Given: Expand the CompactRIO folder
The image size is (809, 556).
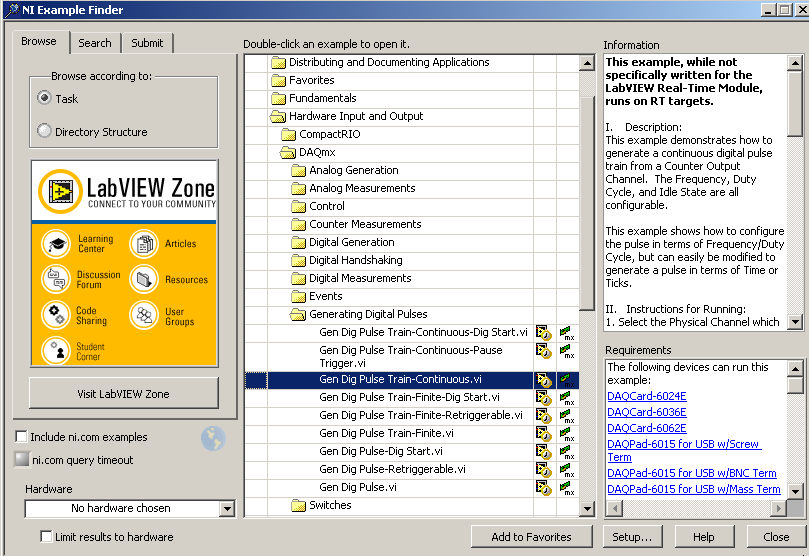Looking at the screenshot, I should point(288,135).
